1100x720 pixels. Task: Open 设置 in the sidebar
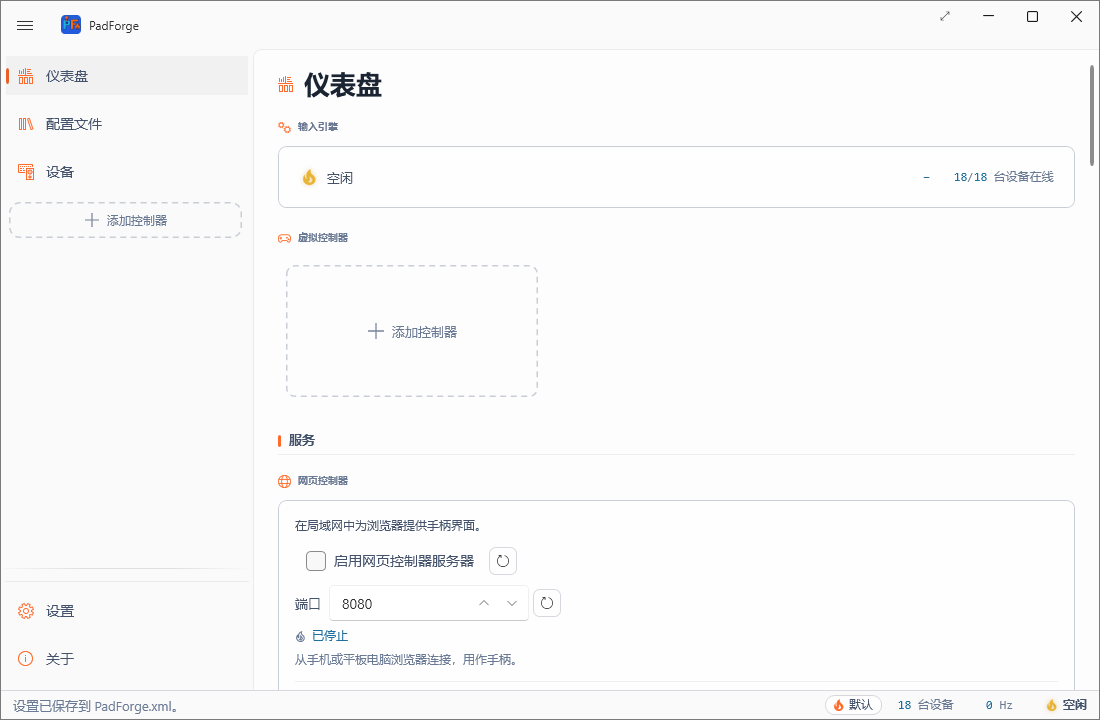[x=127, y=611]
